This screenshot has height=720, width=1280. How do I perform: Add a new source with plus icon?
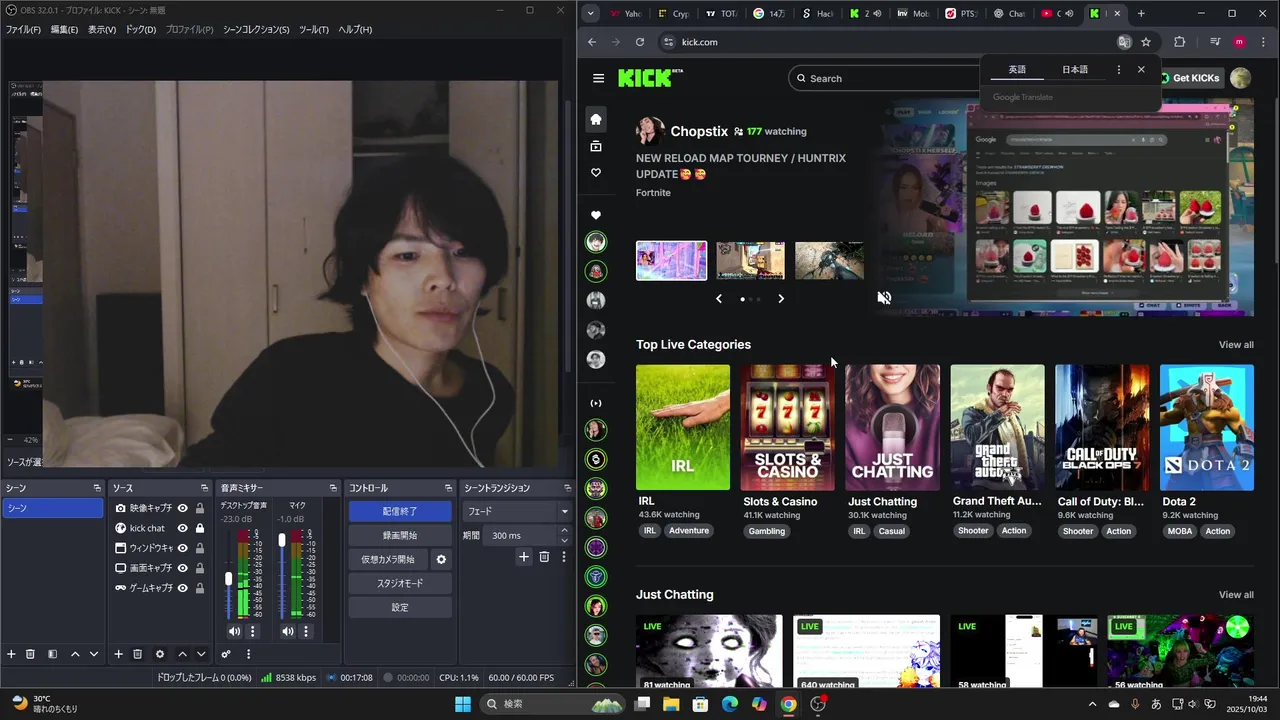[118, 654]
